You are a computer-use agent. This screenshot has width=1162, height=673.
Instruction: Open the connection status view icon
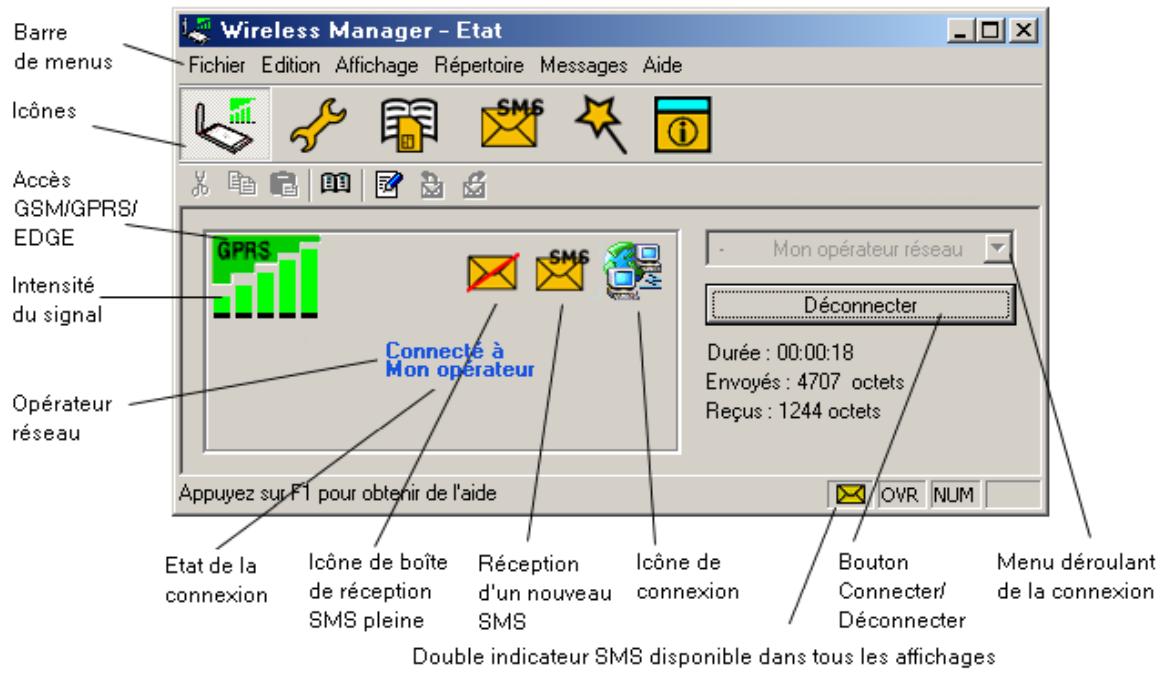pyautogui.click(x=225, y=124)
